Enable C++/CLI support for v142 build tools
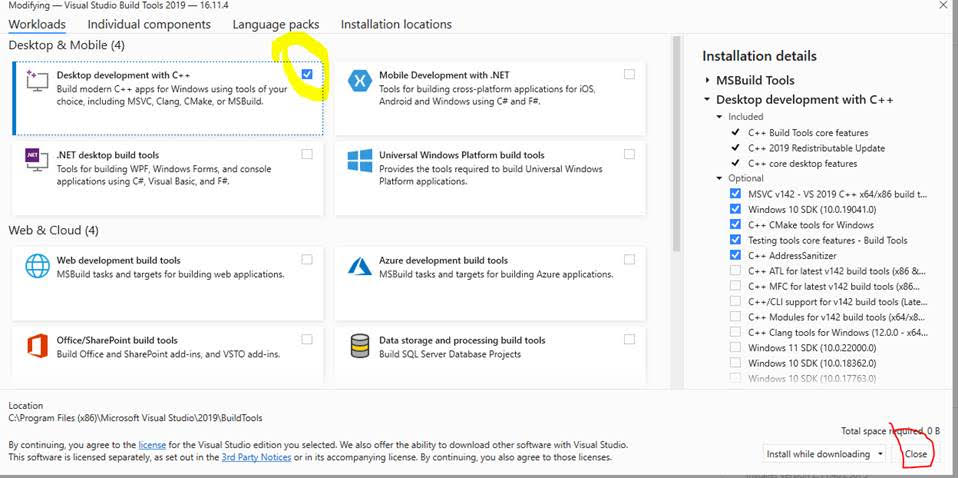 point(735,301)
